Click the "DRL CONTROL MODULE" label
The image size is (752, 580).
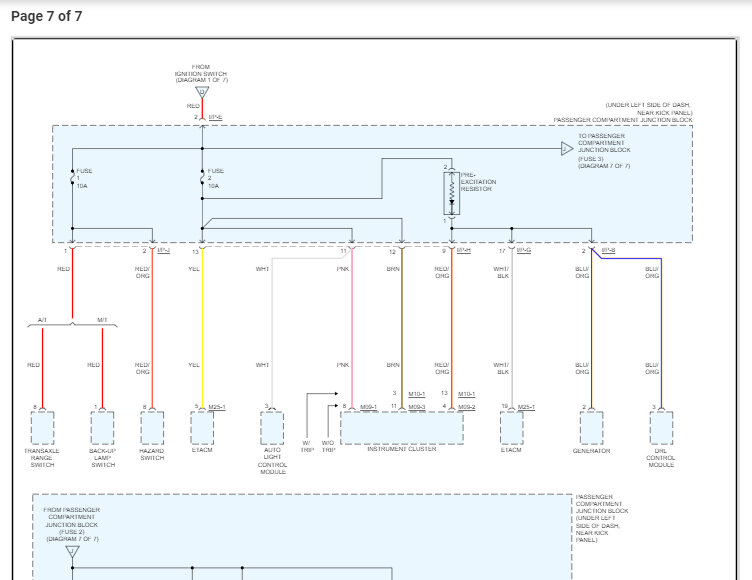[661, 458]
